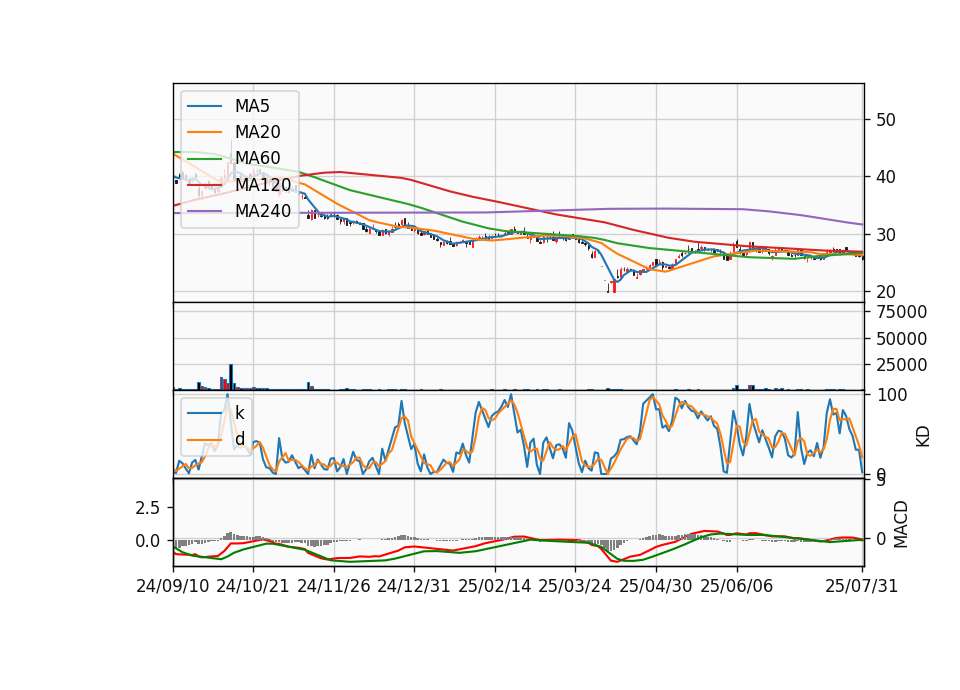Click the volume axis value 25000
The height and width of the screenshot is (690, 960).
[x=901, y=365]
